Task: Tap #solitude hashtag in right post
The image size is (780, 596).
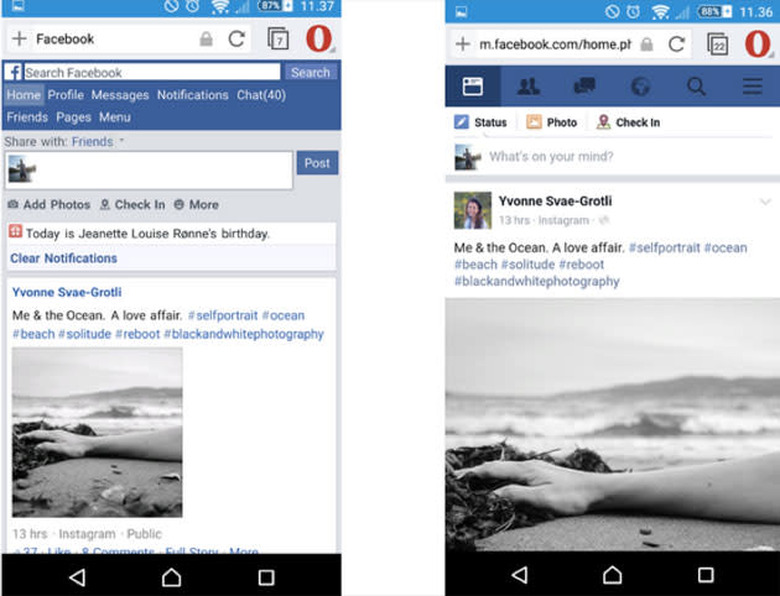Action: (528, 265)
